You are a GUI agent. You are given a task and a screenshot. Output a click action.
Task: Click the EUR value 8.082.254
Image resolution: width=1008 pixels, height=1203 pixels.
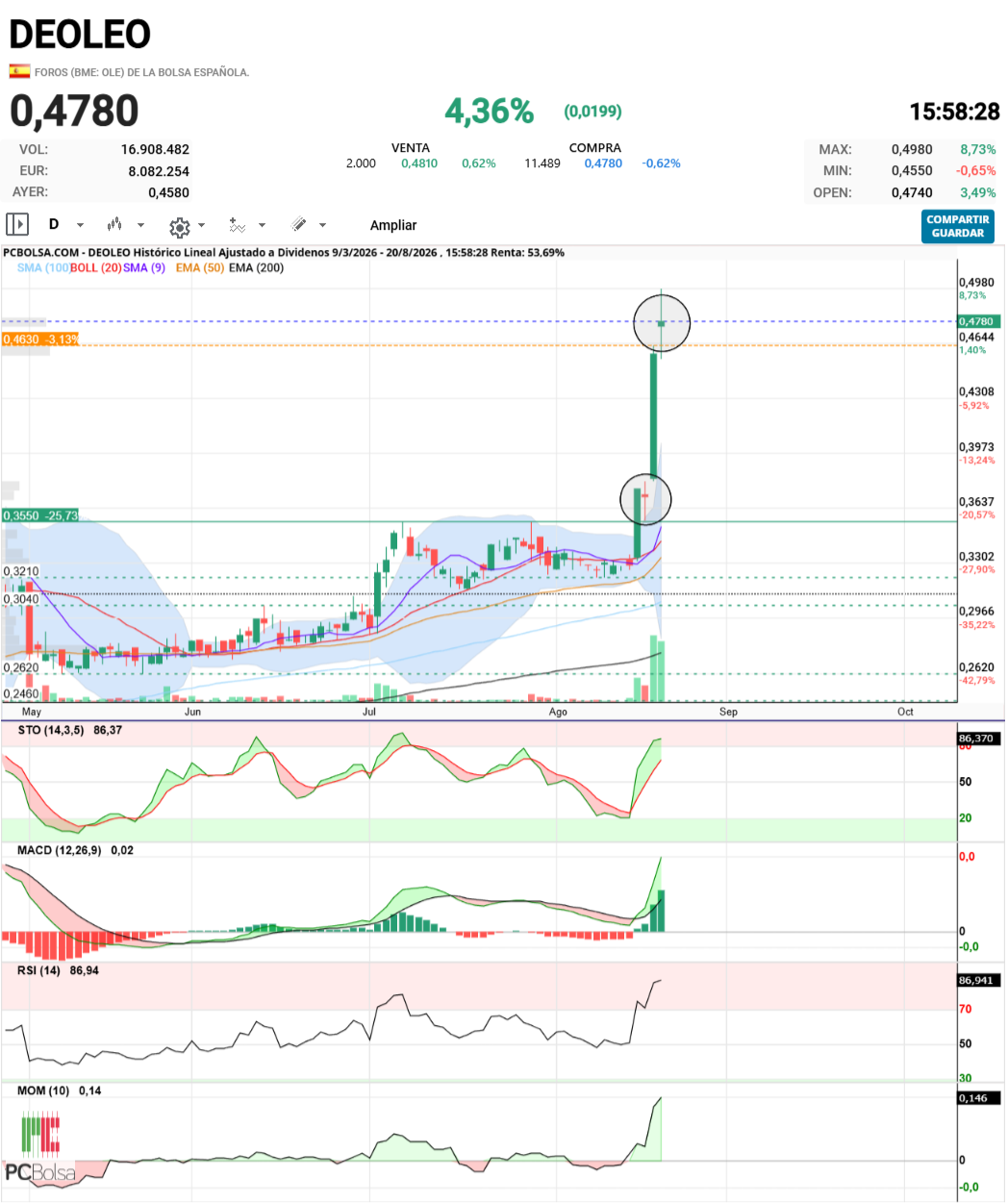(x=159, y=171)
